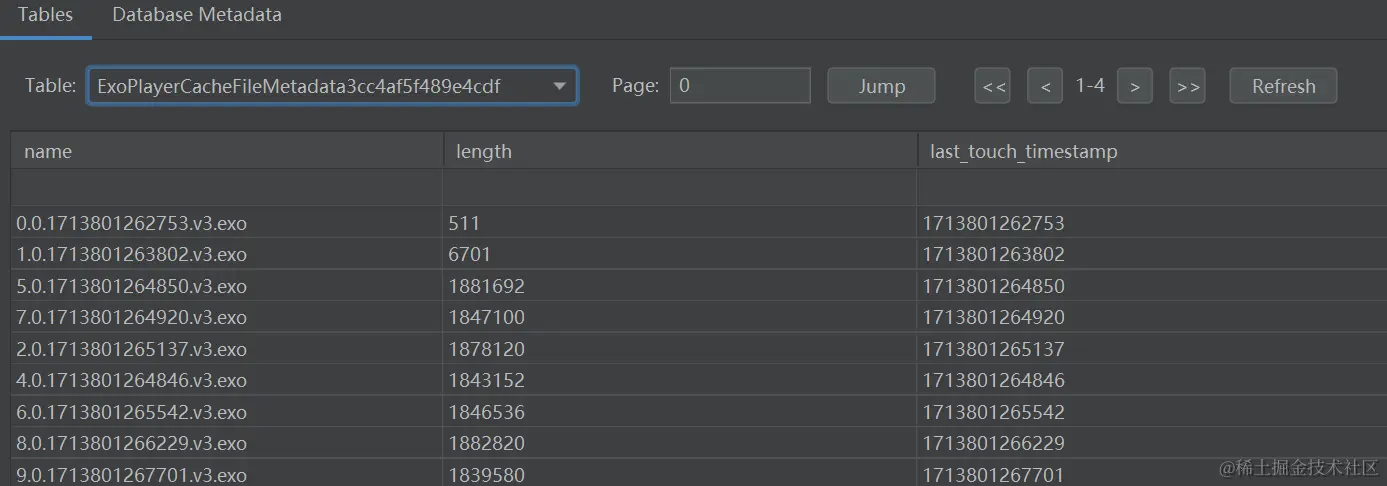
Task: Select cell 9.0.1713801267701.v3.exo
Action: (x=227, y=474)
